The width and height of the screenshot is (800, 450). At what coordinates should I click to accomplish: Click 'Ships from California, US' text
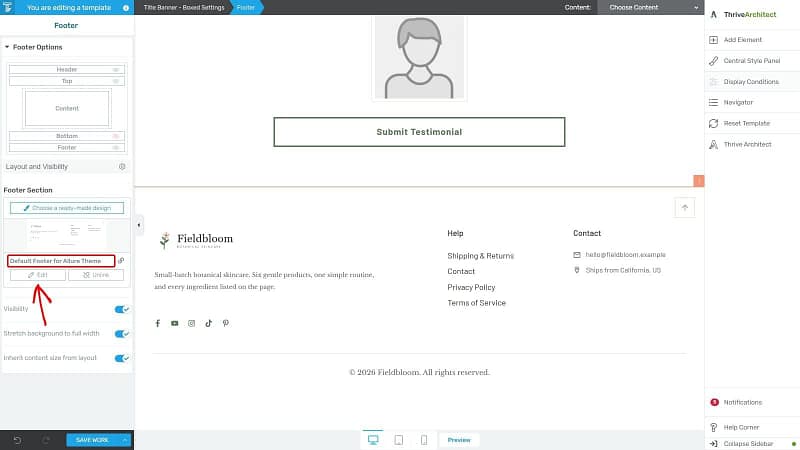[623, 270]
